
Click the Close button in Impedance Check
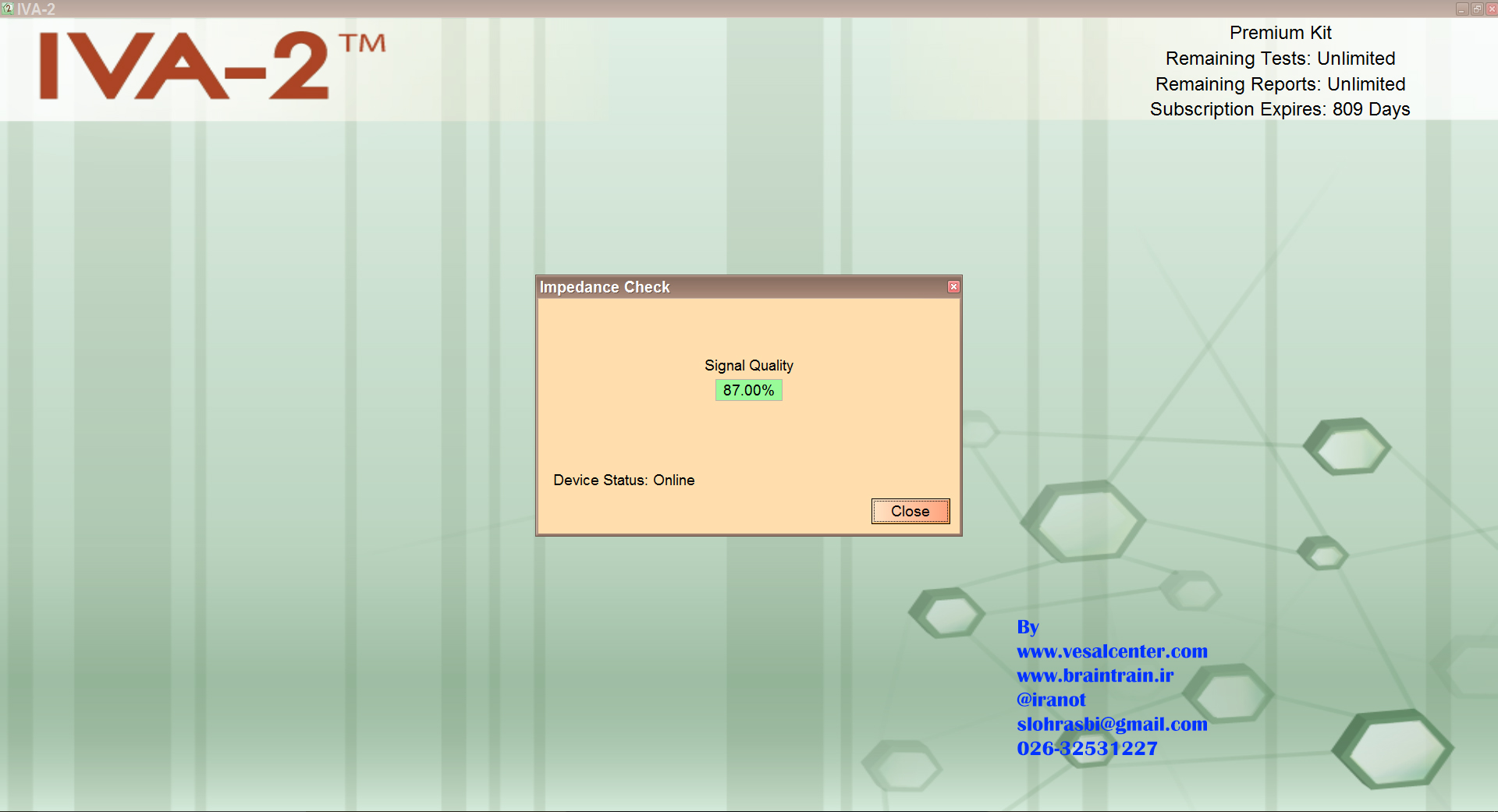[x=911, y=511]
